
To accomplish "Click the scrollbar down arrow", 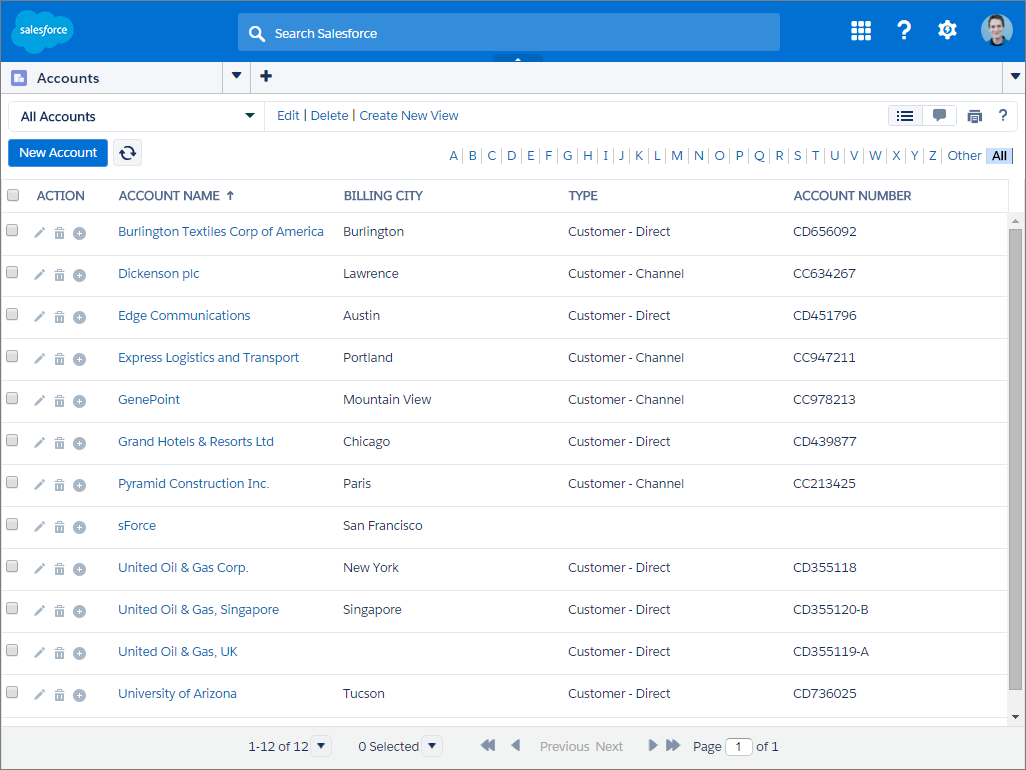I will pyautogui.click(x=1015, y=716).
